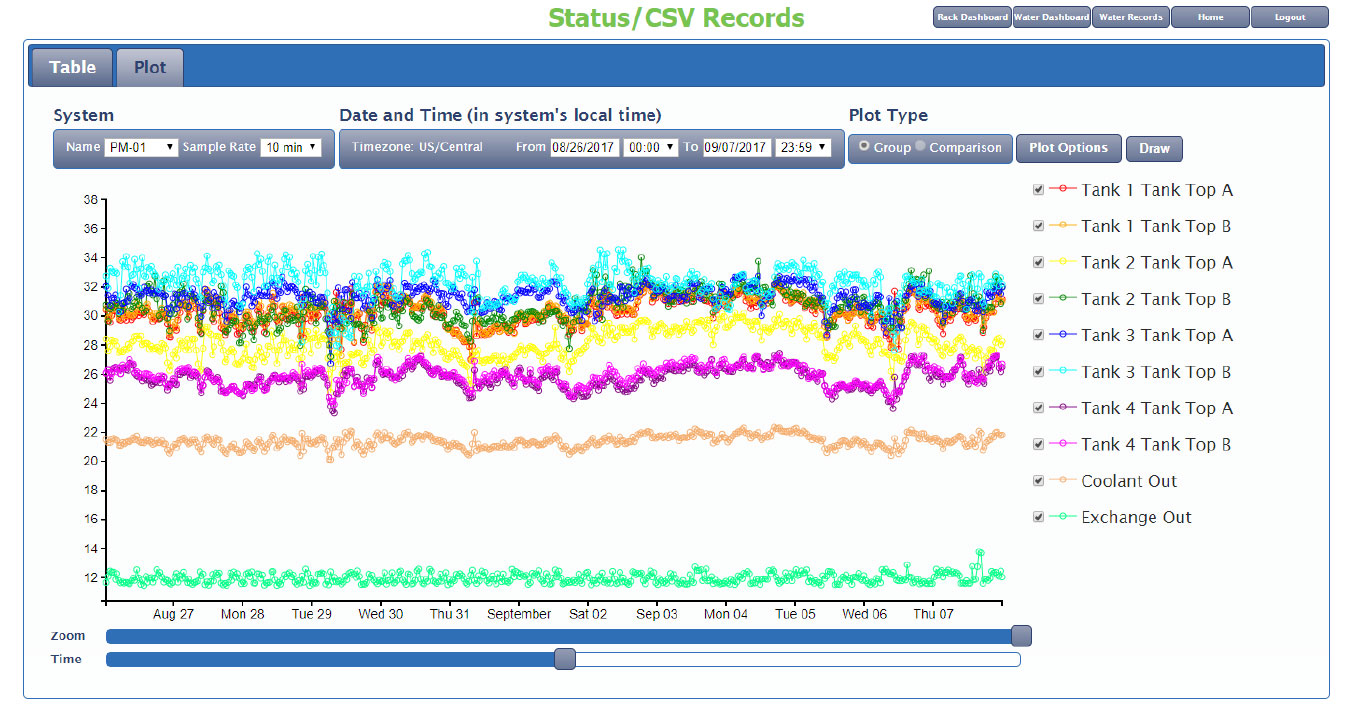Click the cyan Tank 3 Tank Top B legend marker

tap(1062, 371)
